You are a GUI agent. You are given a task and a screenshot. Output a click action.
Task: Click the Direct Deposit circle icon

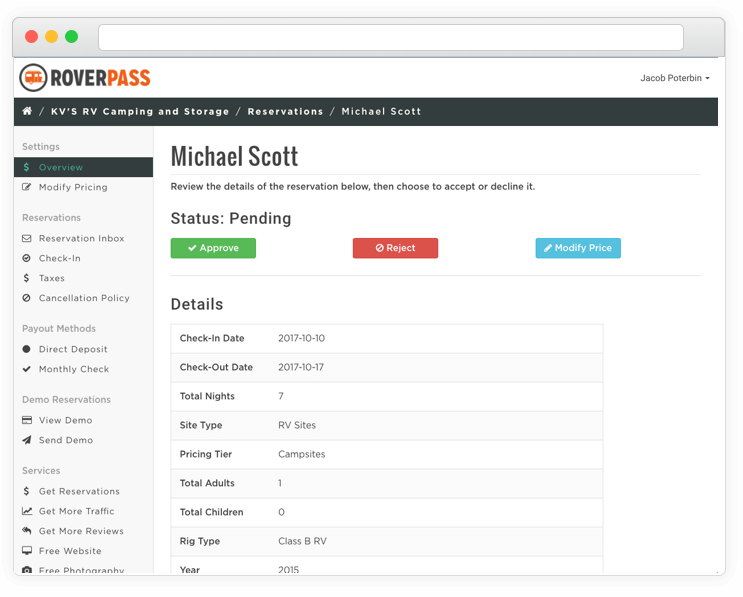click(27, 350)
